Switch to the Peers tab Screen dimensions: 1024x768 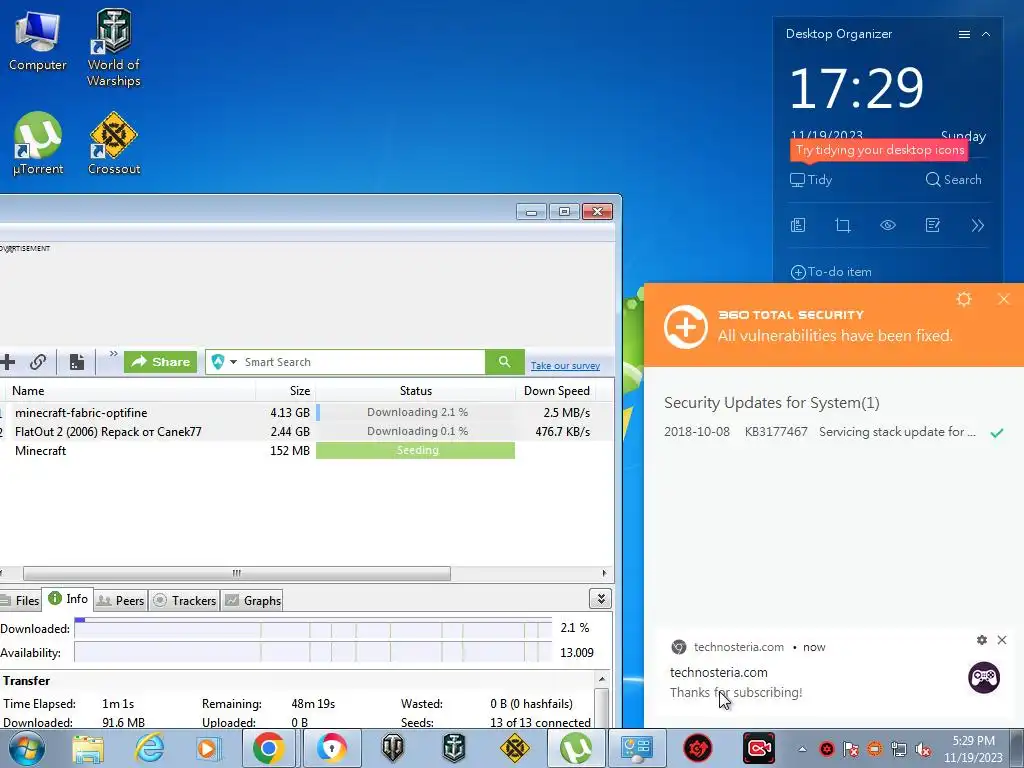(121, 601)
